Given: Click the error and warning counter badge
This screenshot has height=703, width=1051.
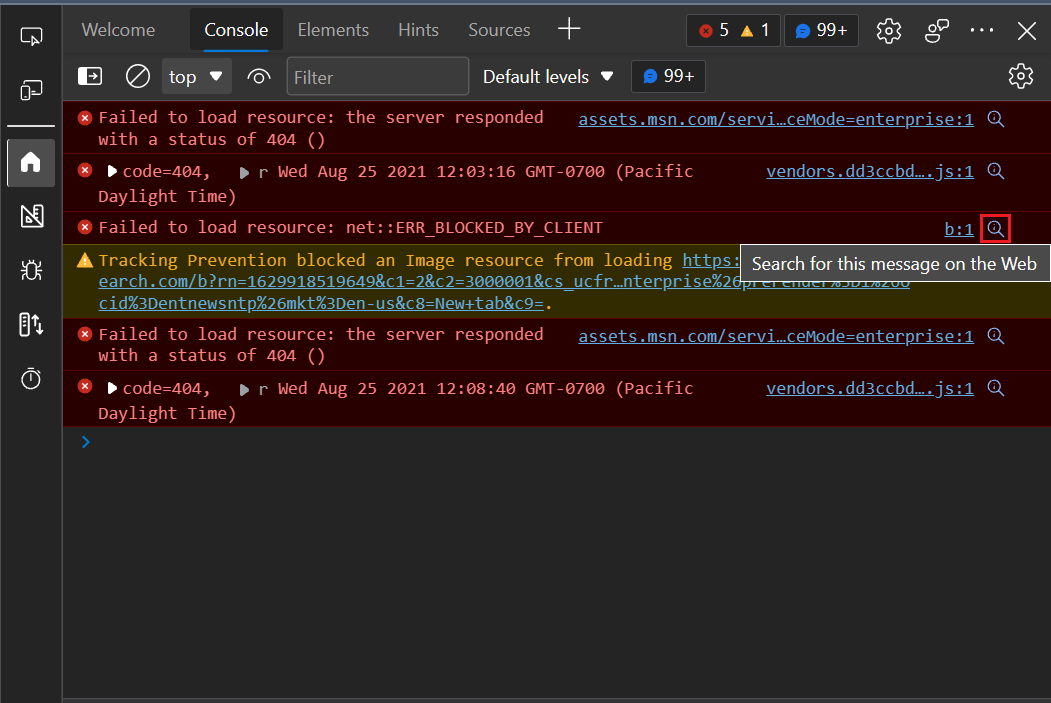Looking at the screenshot, I should tap(733, 30).
